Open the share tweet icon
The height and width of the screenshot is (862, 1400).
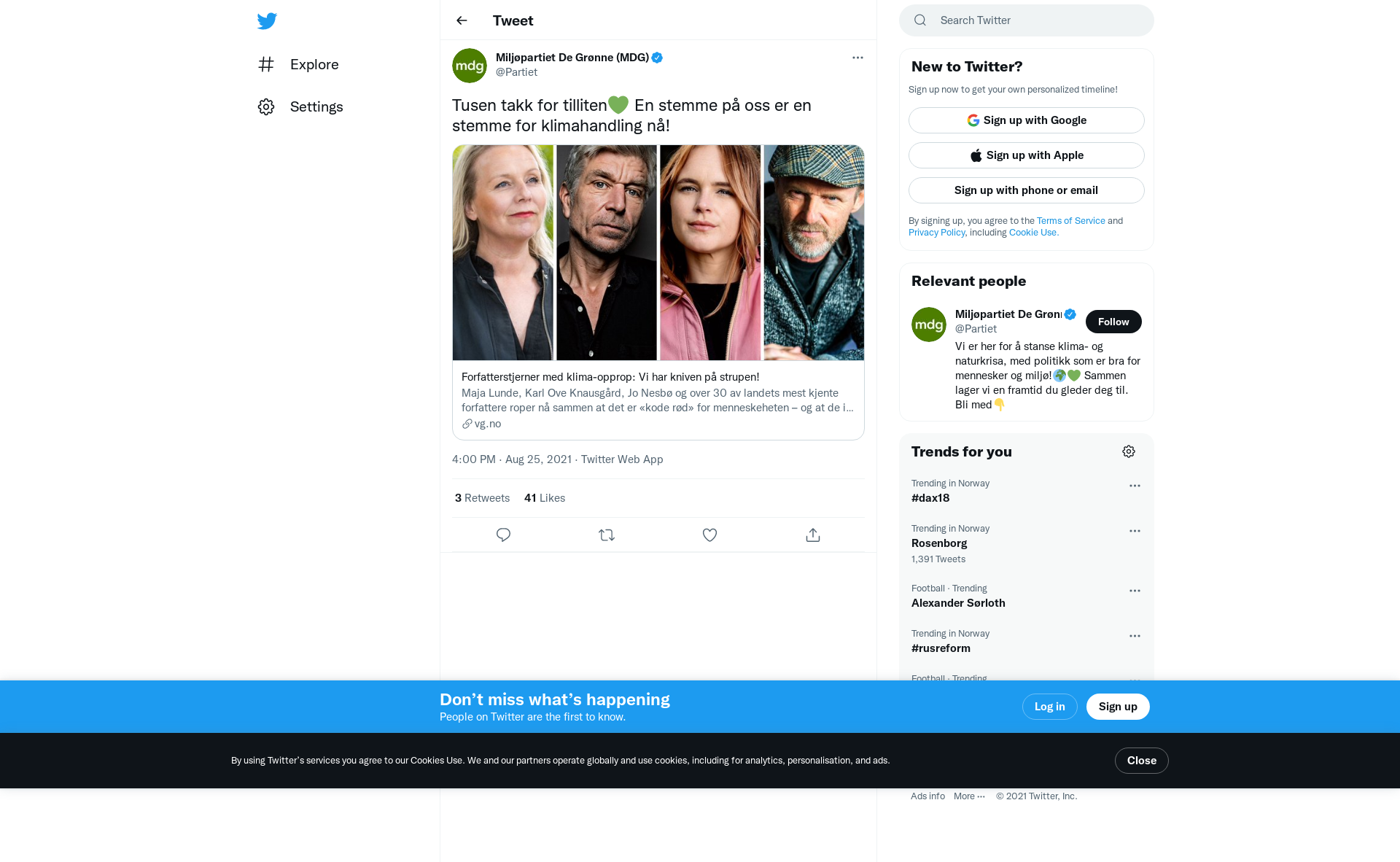point(813,535)
